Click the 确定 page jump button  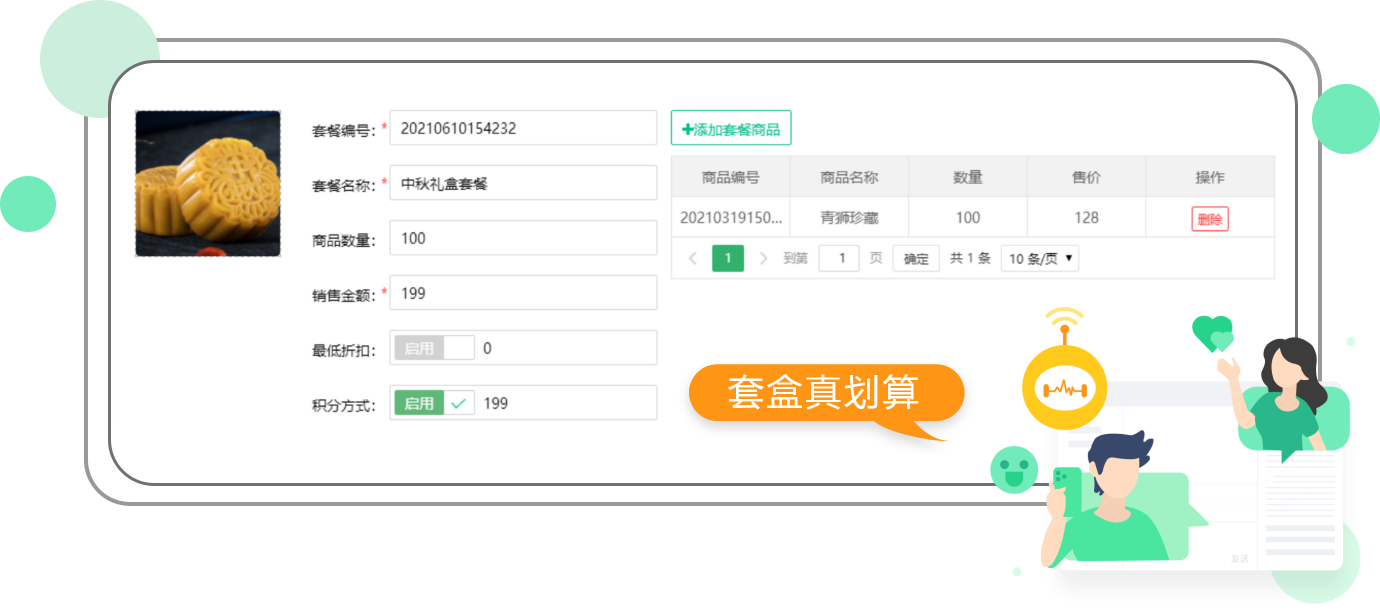(916, 258)
